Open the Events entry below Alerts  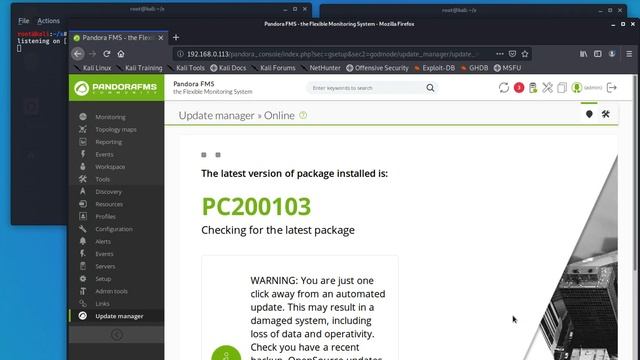104,254
